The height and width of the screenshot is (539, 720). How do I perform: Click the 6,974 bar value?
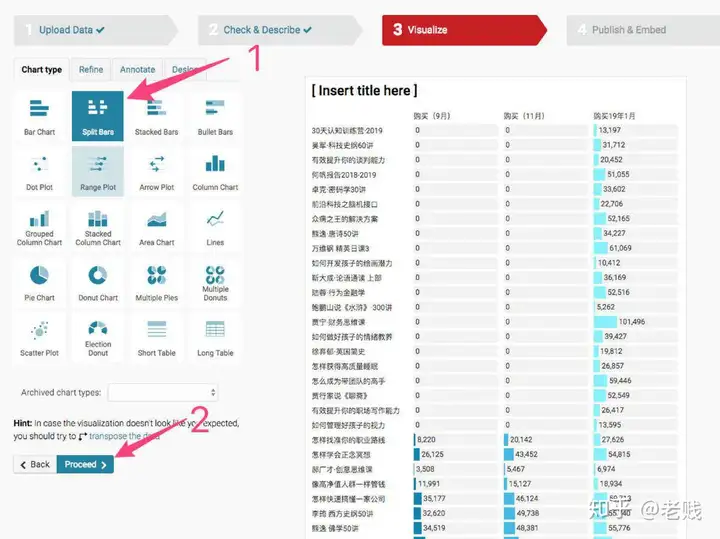[x=606, y=469]
